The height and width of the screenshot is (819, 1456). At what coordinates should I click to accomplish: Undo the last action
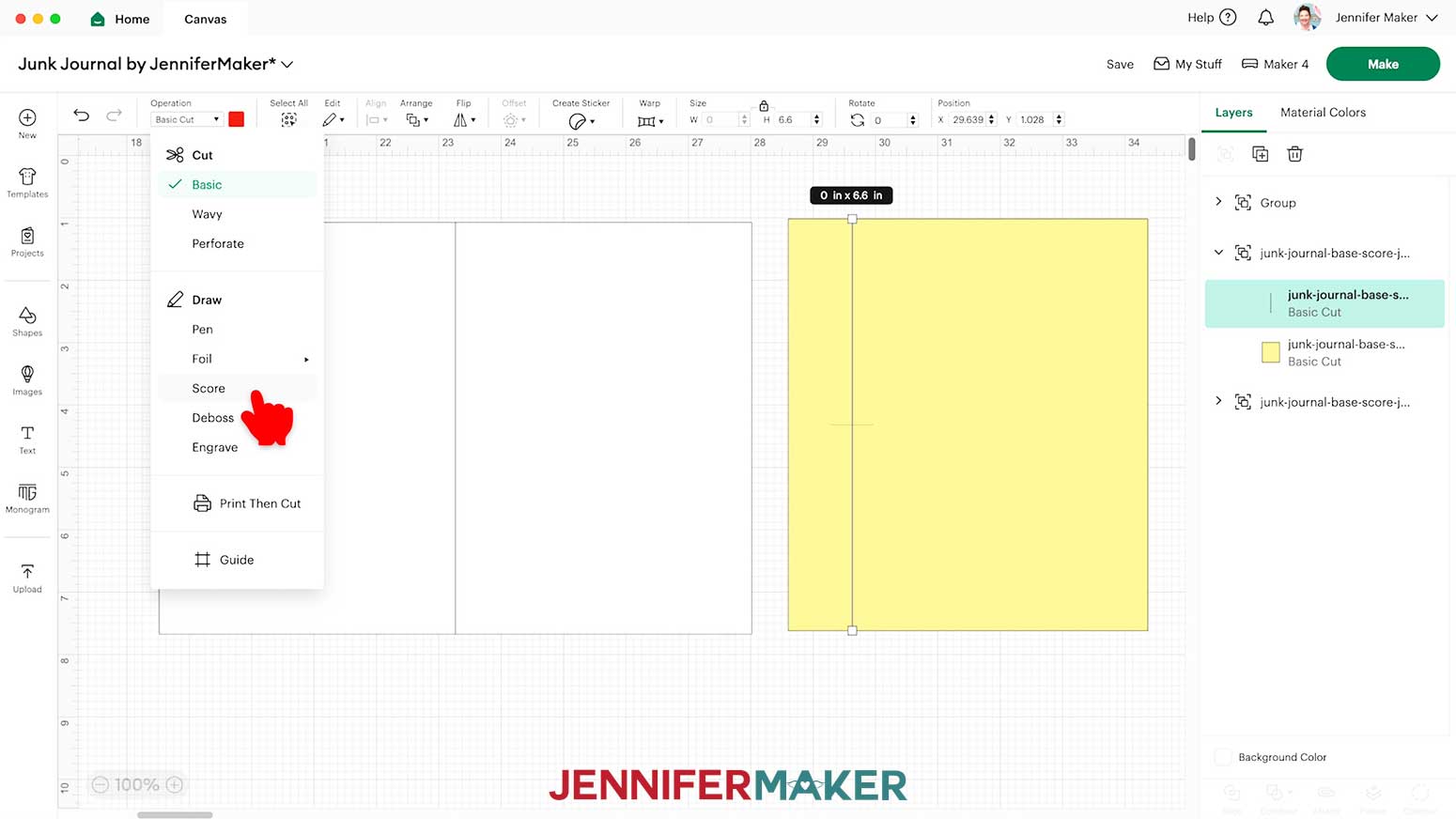click(82, 115)
